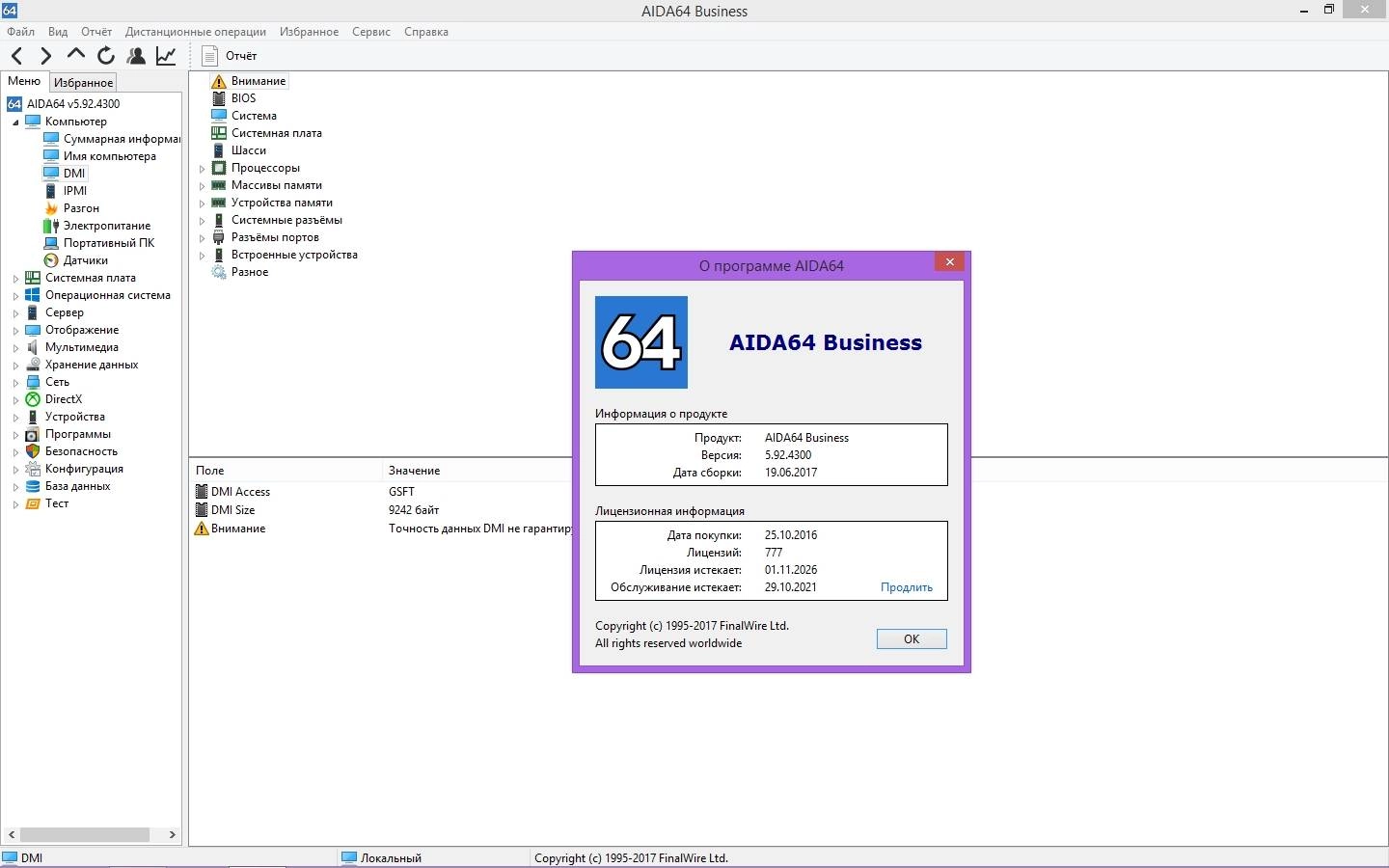Select the Шасси item icon

pos(219,150)
